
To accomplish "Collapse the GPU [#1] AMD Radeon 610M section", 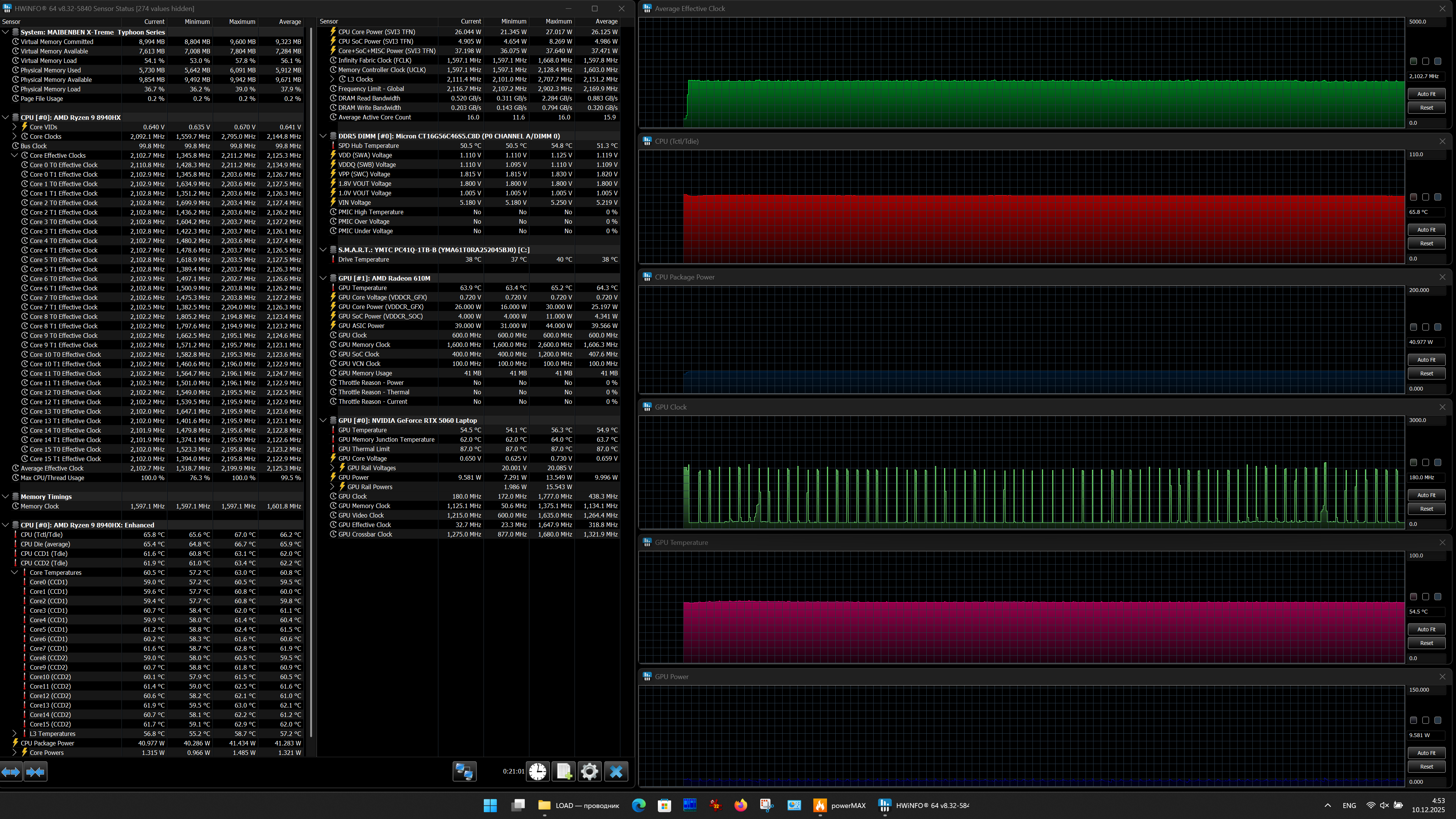I will [323, 278].
